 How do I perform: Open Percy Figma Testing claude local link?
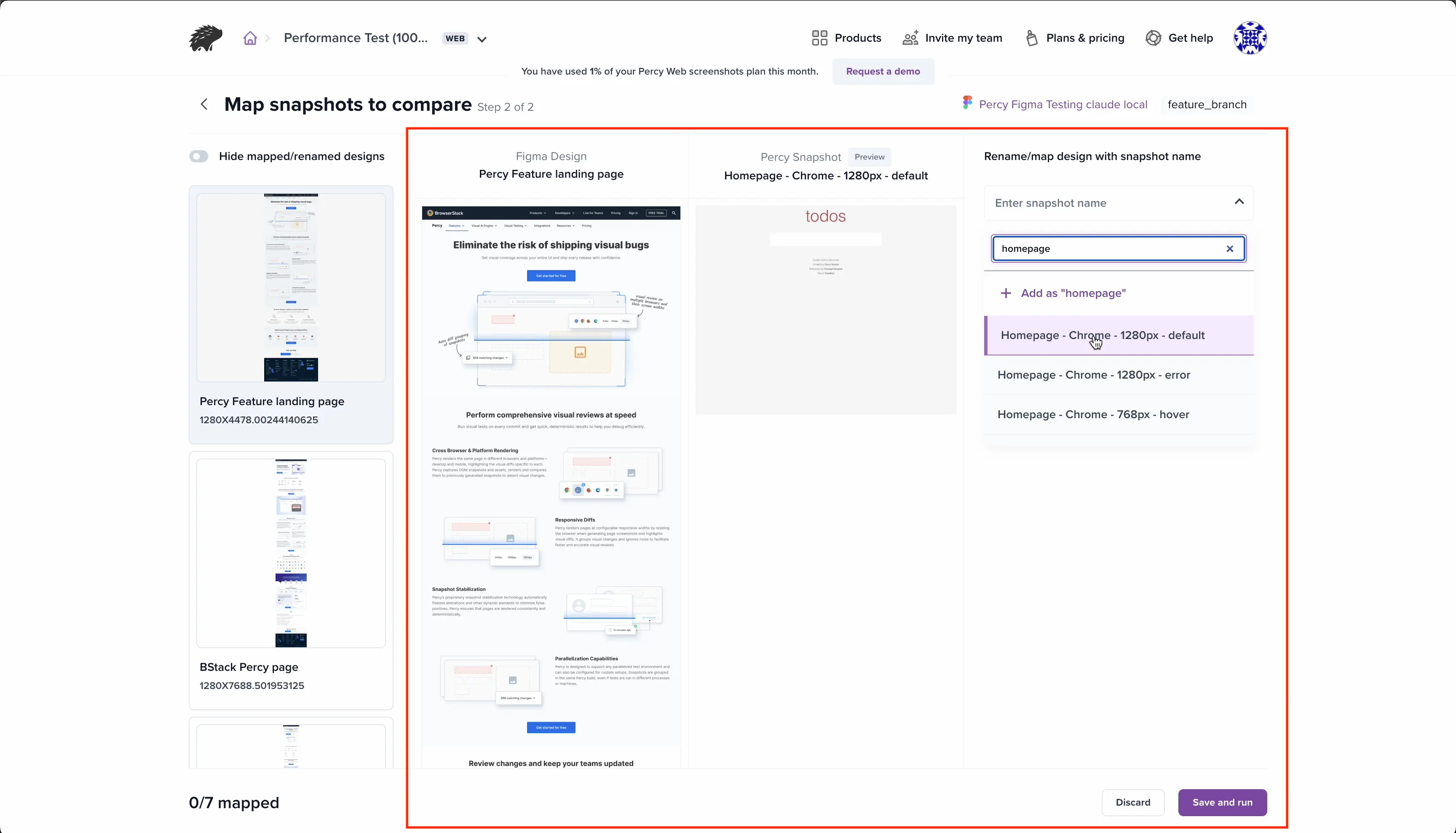click(x=1063, y=104)
